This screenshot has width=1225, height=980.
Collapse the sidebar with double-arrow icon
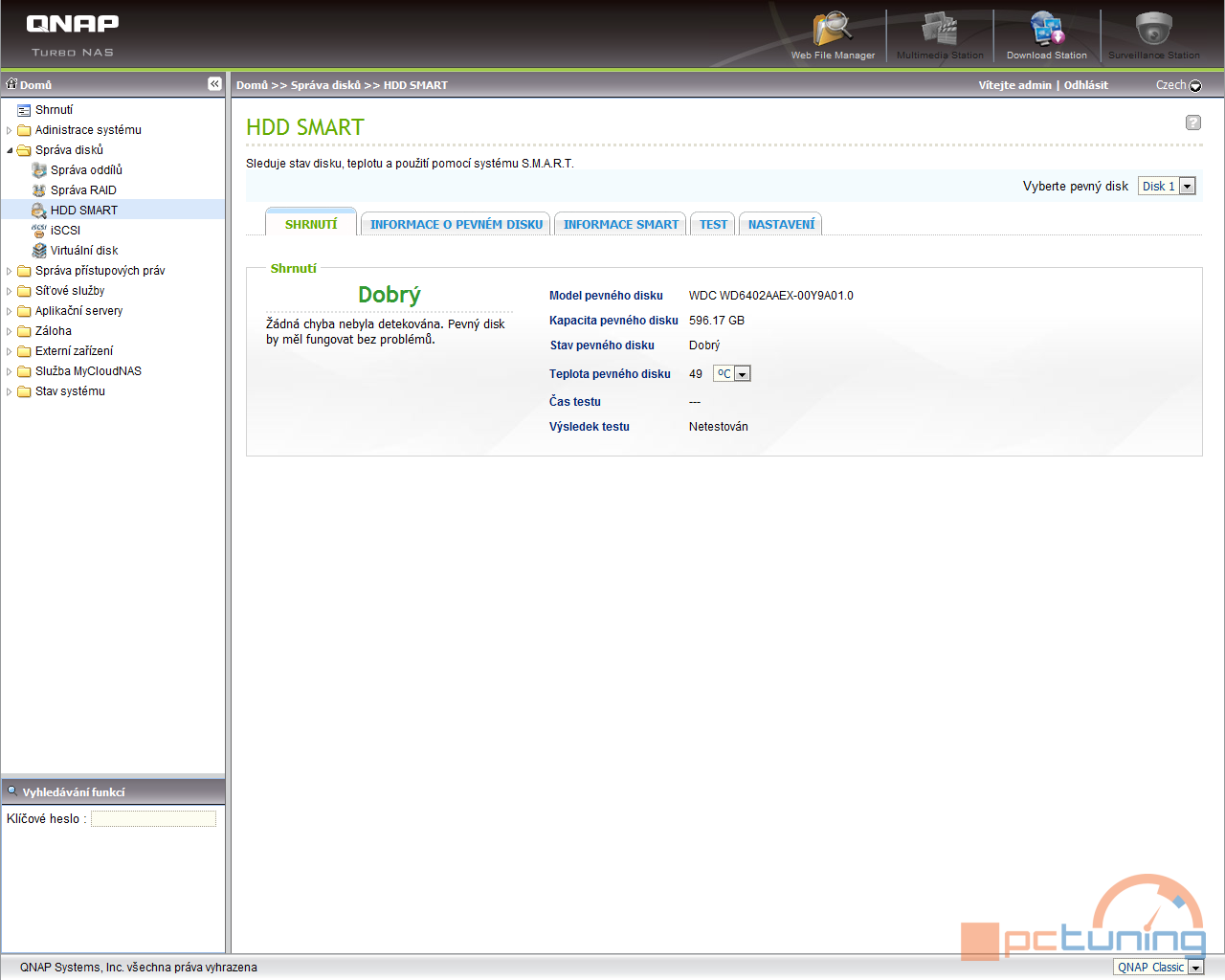coord(214,84)
